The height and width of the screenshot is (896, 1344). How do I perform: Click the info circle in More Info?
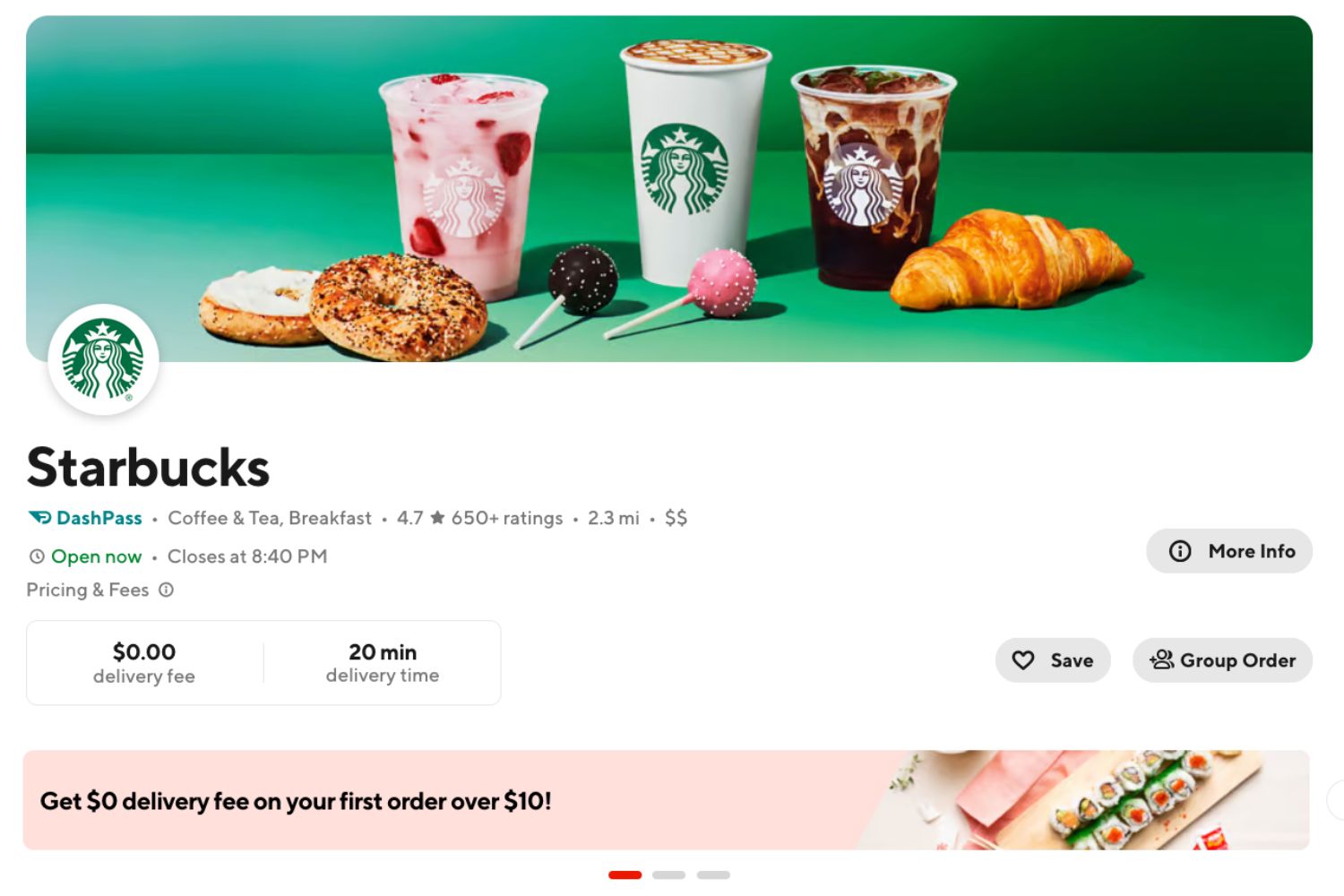[x=1180, y=551]
